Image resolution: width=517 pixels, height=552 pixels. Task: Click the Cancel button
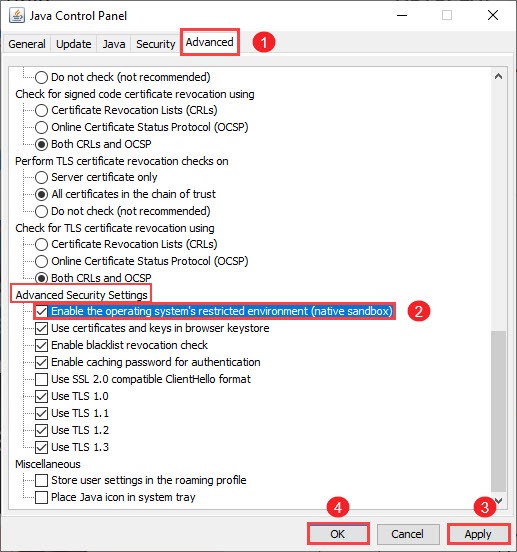click(408, 534)
